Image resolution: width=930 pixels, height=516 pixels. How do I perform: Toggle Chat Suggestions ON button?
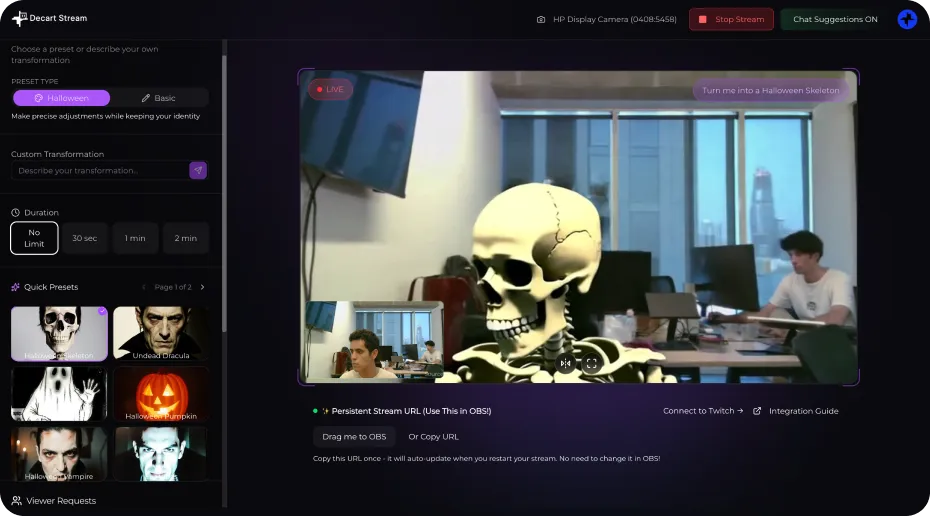[x=835, y=19]
